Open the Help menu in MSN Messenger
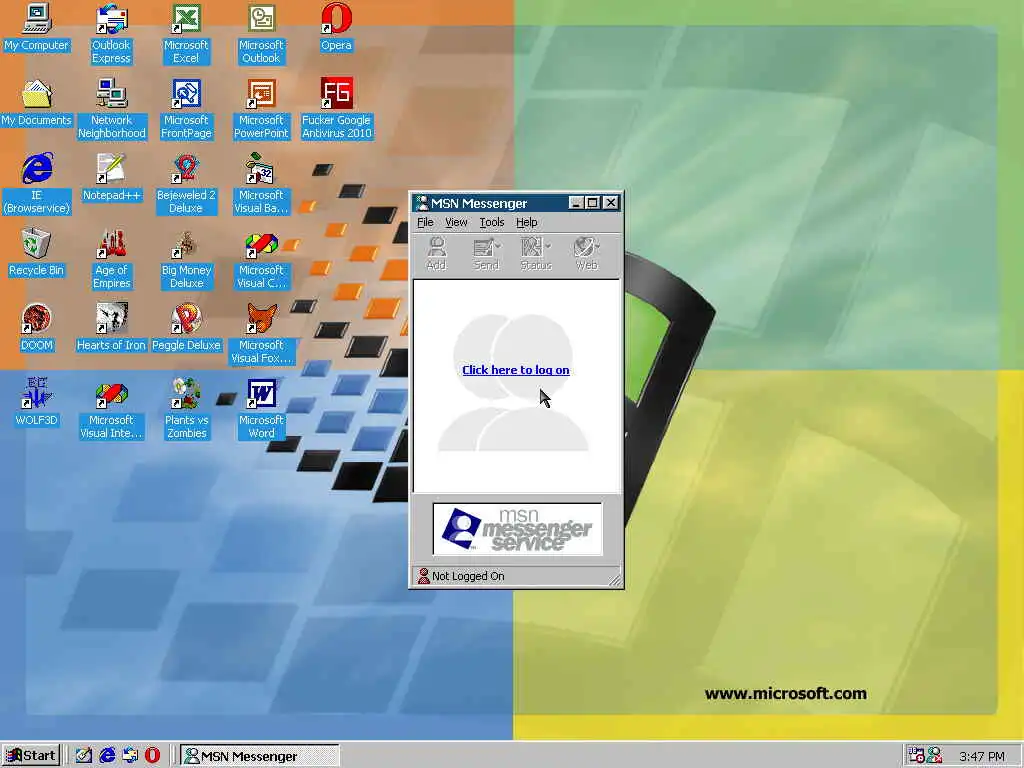The image size is (1024, 768). 526,222
